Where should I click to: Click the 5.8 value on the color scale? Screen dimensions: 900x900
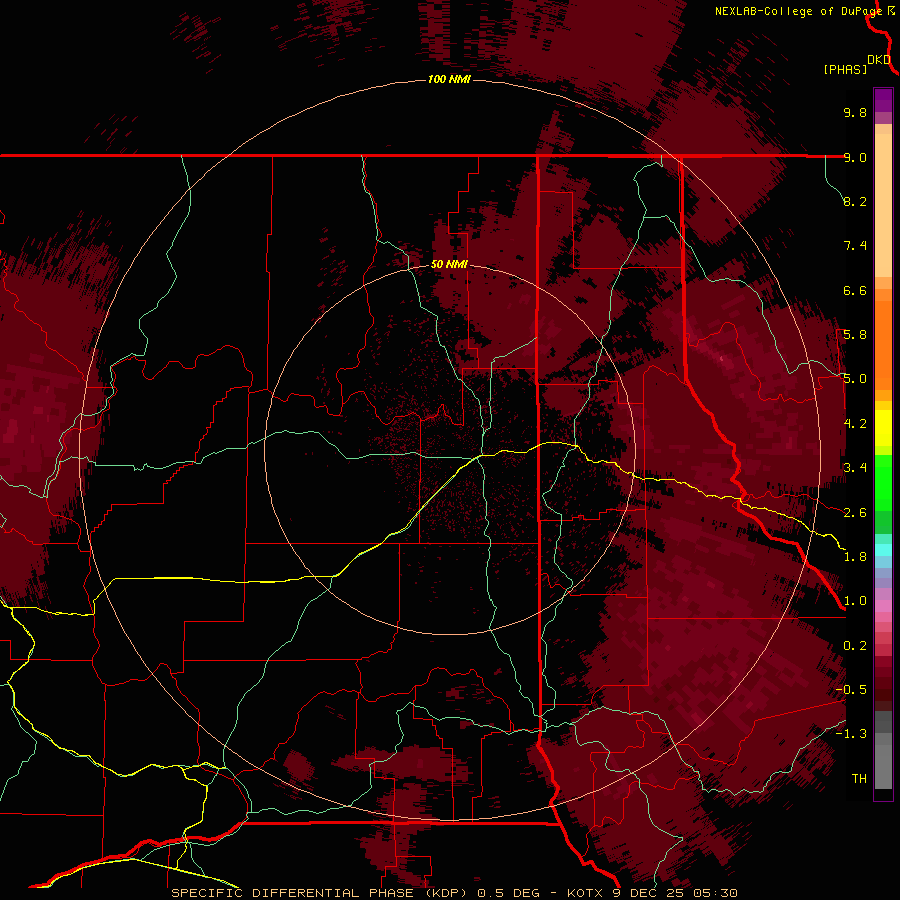coord(855,335)
